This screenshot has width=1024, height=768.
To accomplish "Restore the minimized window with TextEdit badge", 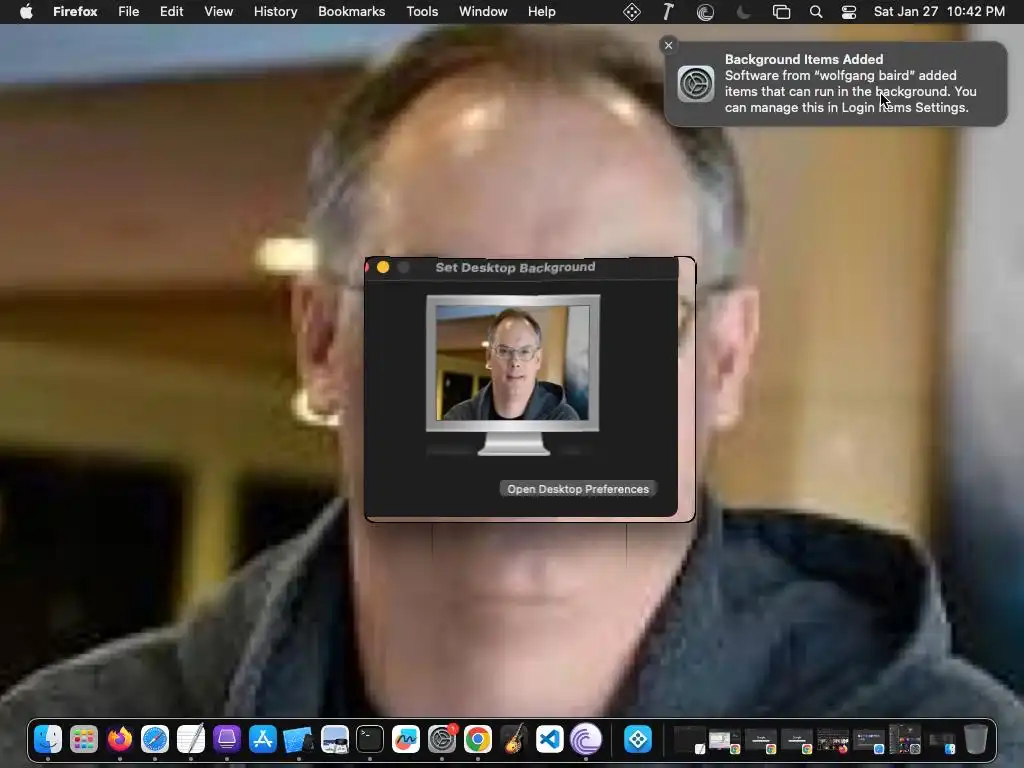I will pos(690,739).
